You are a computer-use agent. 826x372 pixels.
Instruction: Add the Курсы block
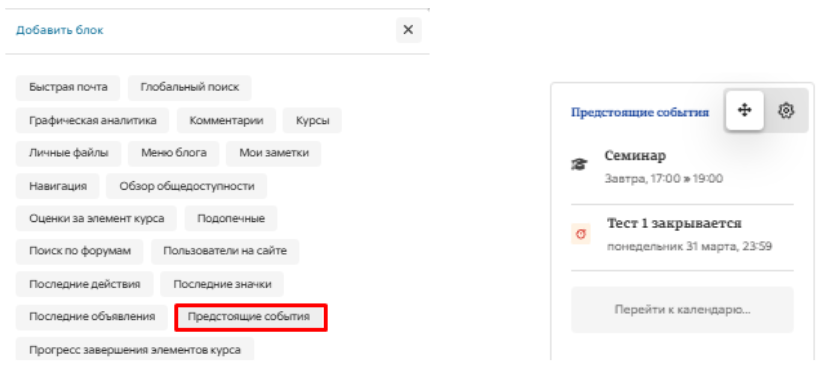click(312, 121)
